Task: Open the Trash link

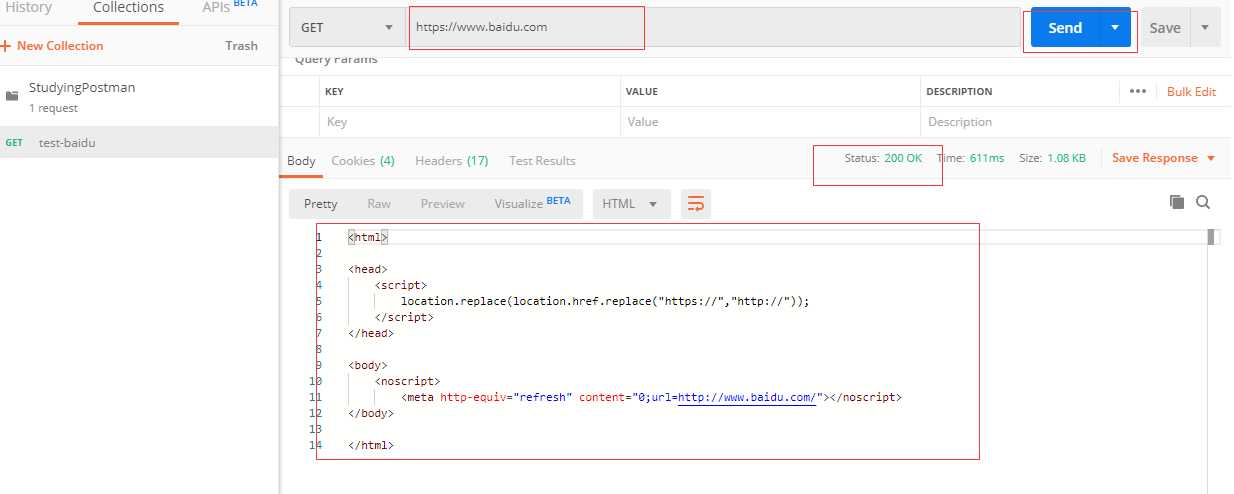Action: click(x=241, y=46)
